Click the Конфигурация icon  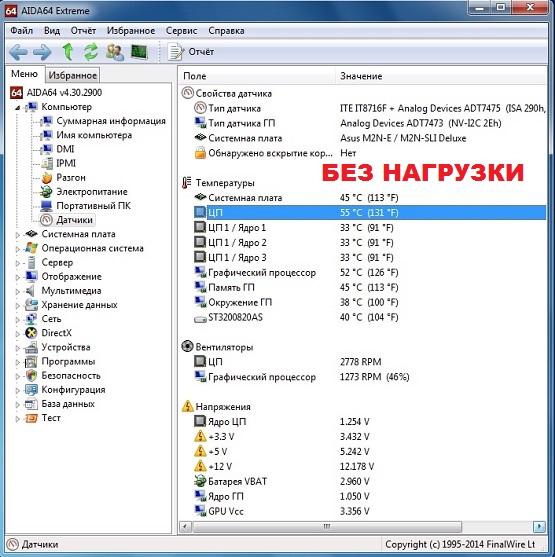pos(31,390)
